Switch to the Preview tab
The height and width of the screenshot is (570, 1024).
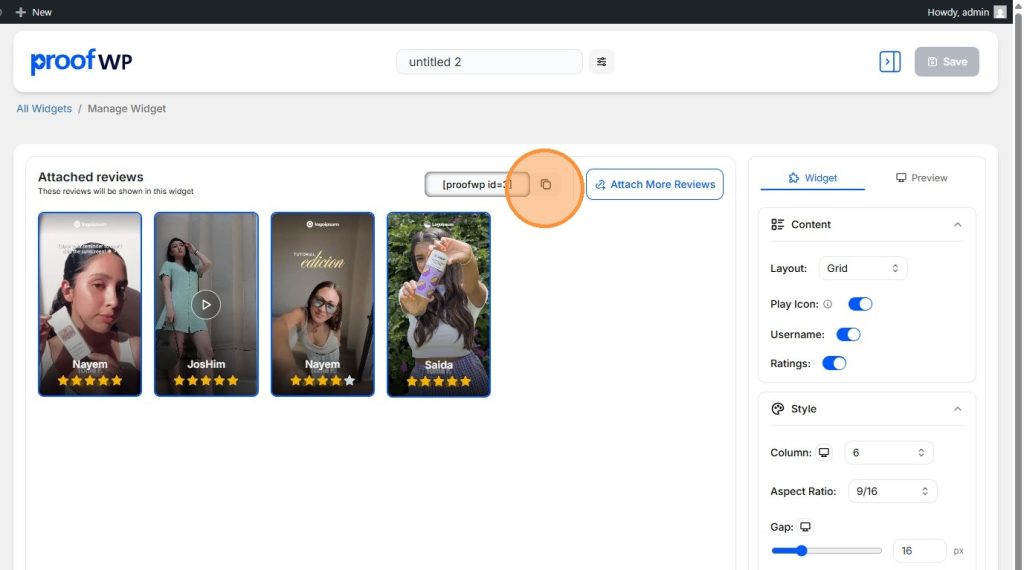(x=921, y=178)
